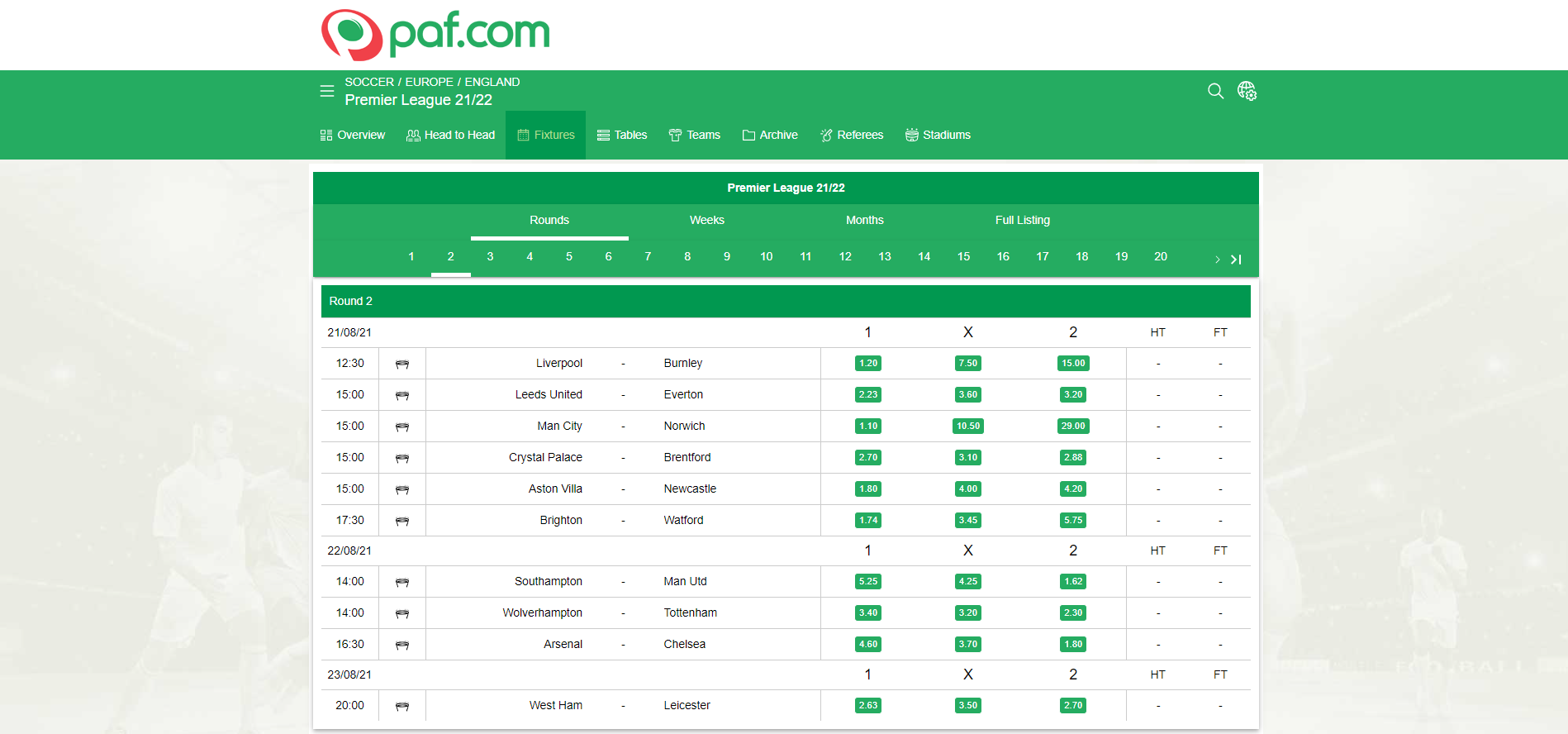Open the hamburger menu icon
1568x734 pixels.
click(327, 91)
